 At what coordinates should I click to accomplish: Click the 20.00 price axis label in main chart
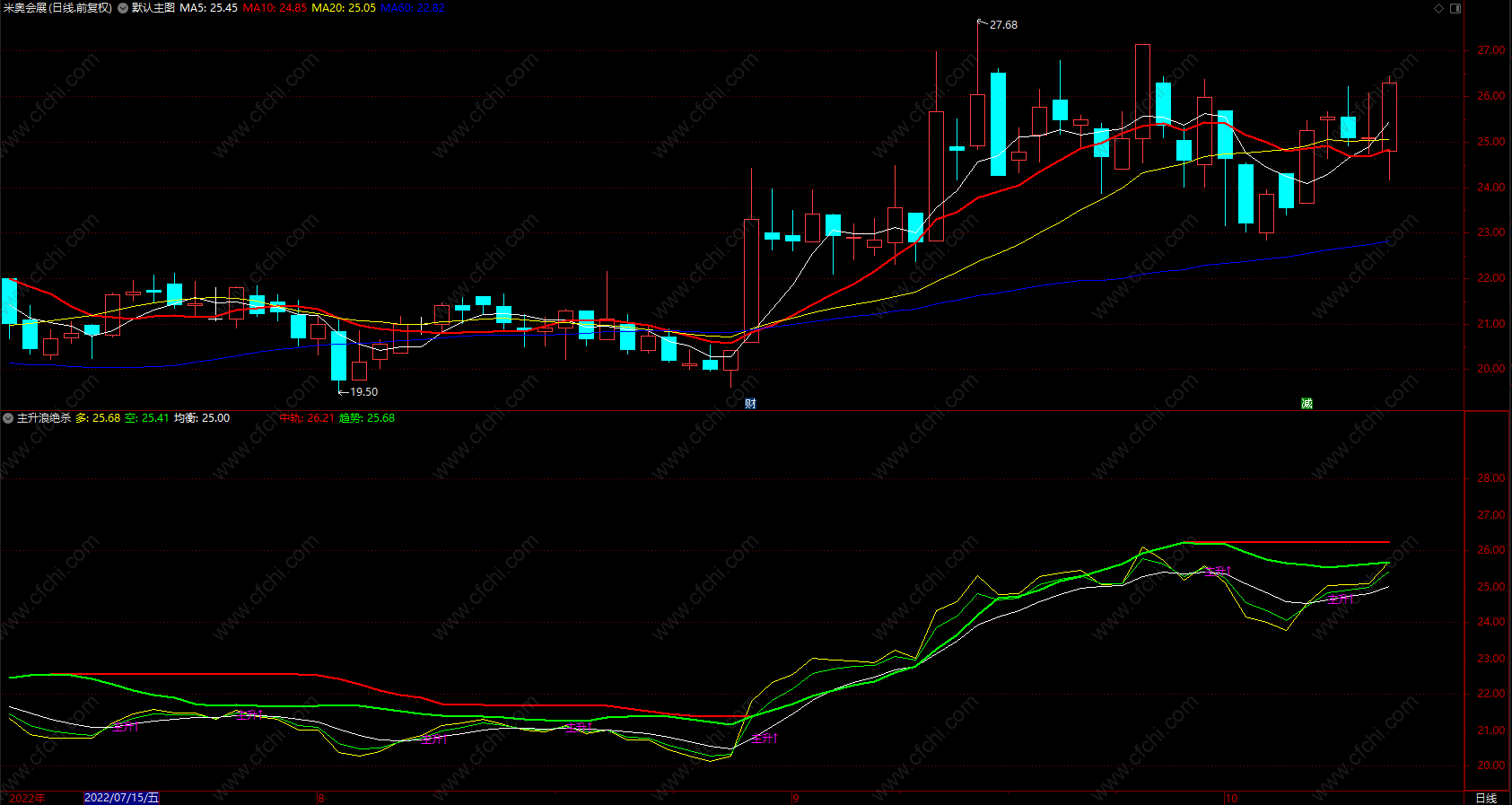click(x=1491, y=369)
